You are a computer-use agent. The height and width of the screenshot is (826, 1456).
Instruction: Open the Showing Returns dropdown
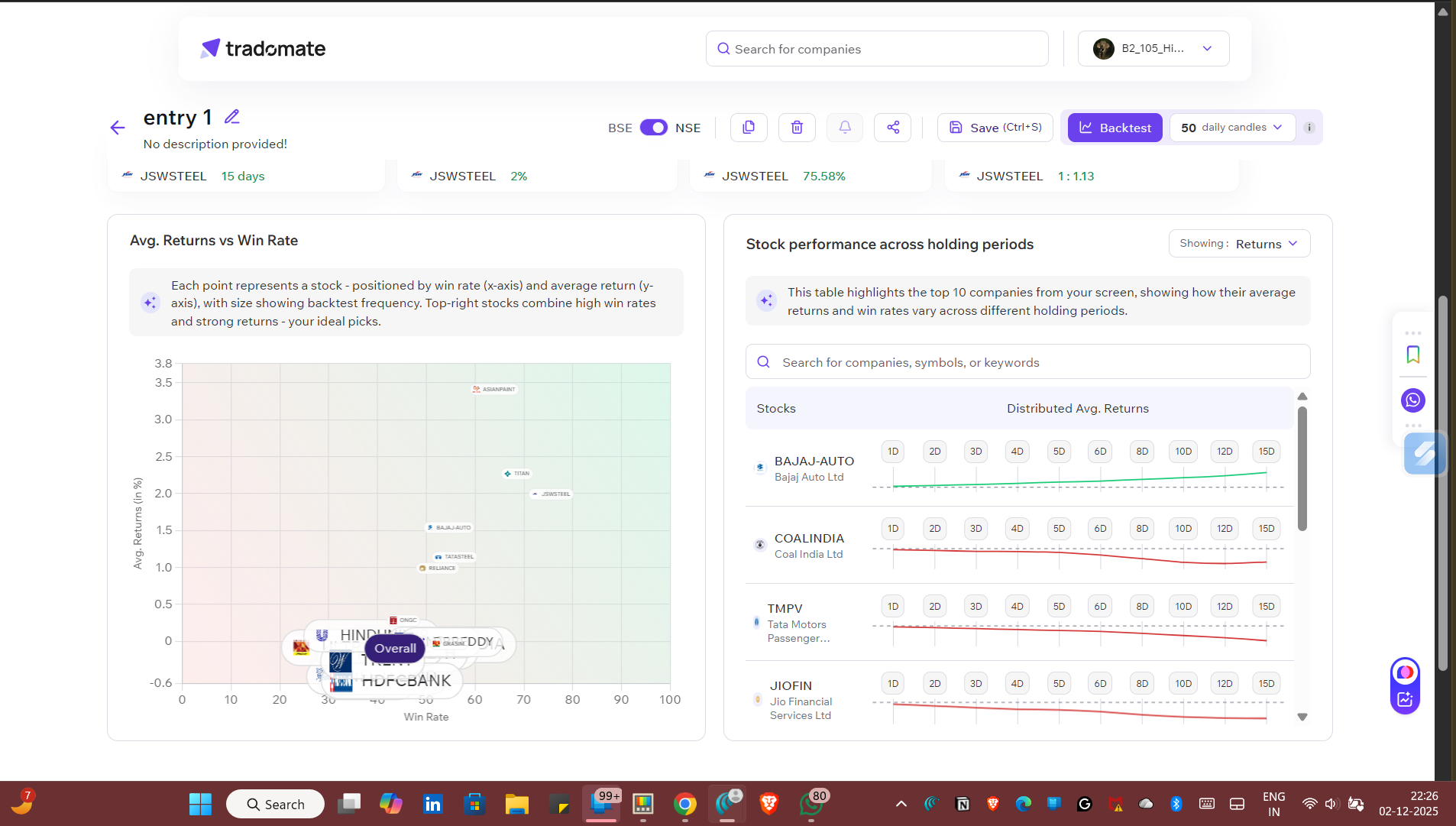[1239, 244]
